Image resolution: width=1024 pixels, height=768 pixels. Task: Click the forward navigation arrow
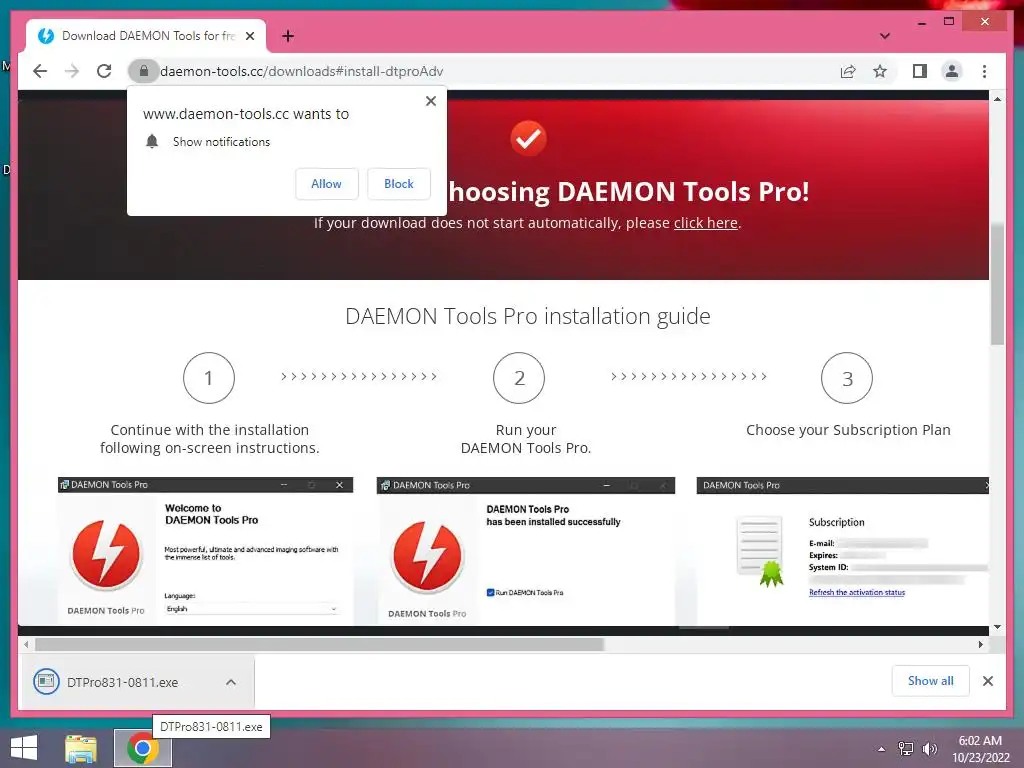72,71
